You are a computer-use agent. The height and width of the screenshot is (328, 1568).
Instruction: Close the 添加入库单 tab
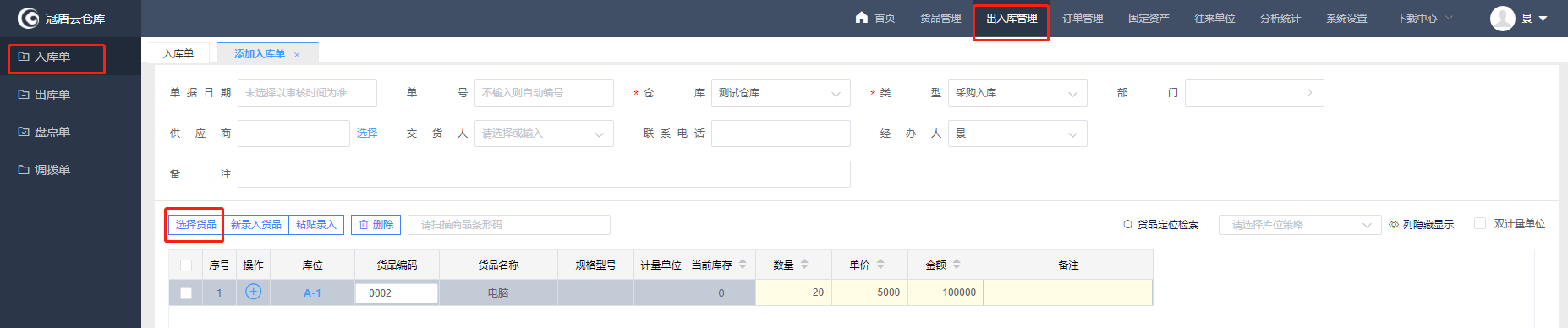tap(297, 54)
